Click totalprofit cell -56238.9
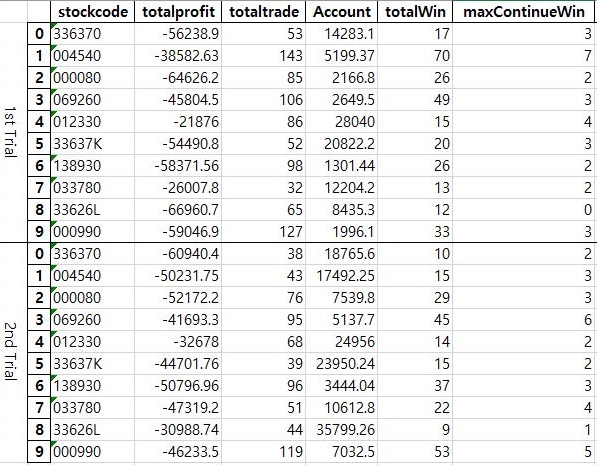The width and height of the screenshot is (597, 465). coord(178,34)
